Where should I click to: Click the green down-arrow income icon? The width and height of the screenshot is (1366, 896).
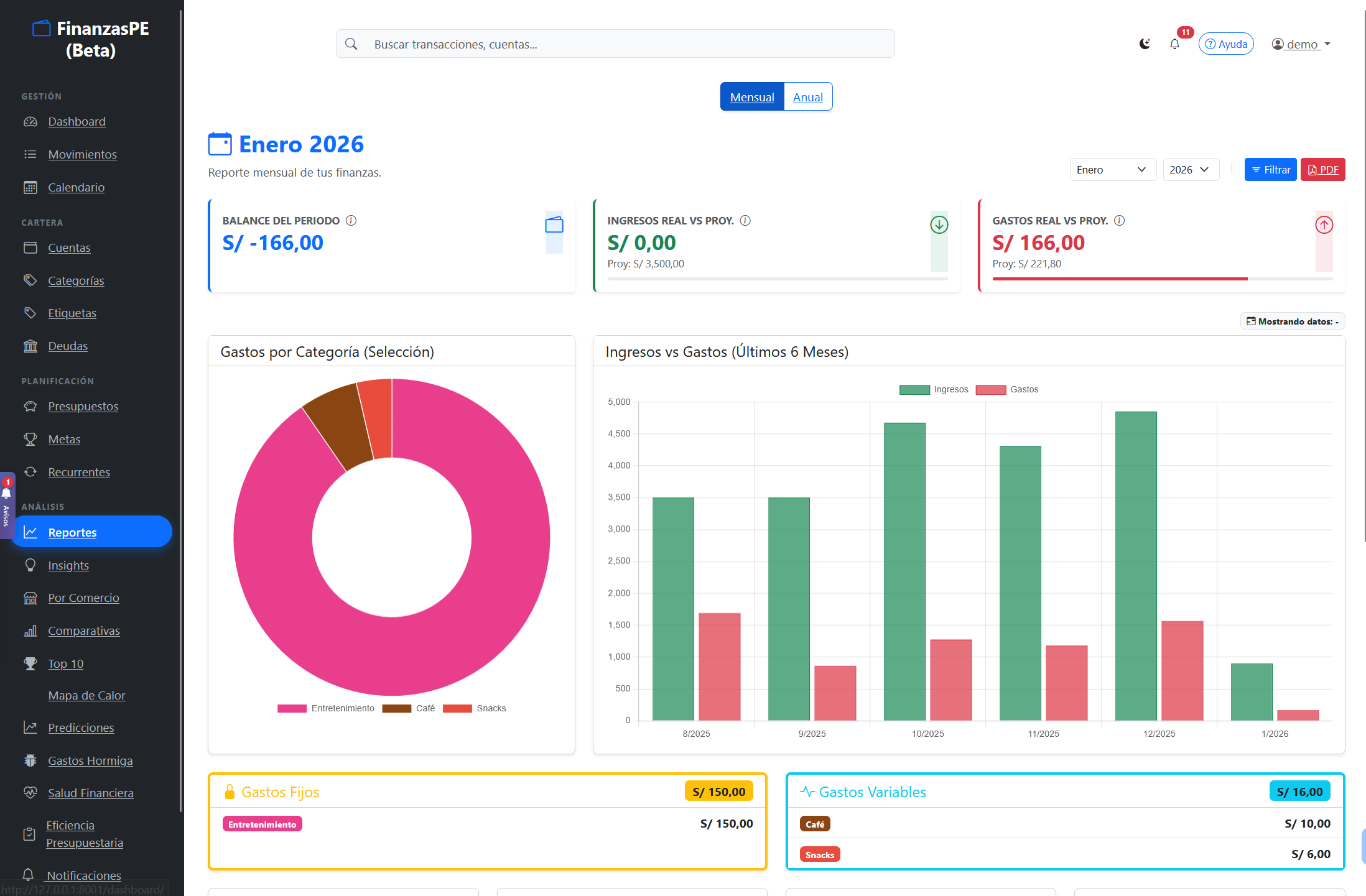click(939, 224)
